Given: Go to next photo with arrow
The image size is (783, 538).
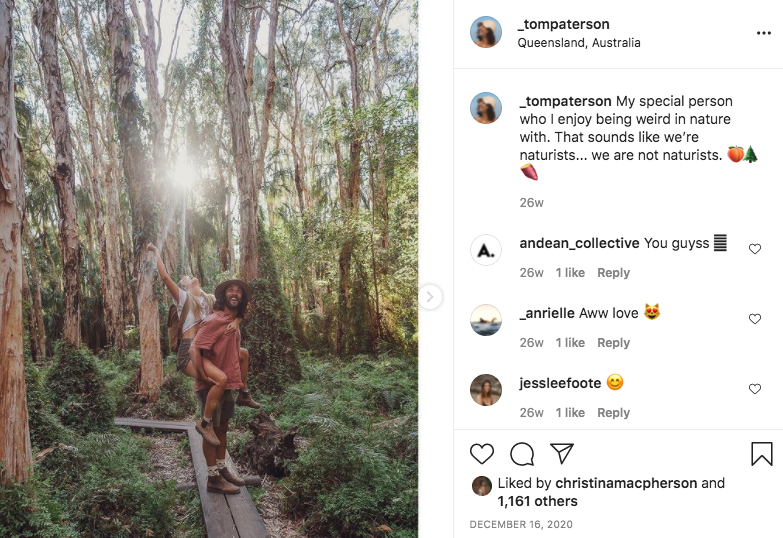Looking at the screenshot, I should coord(430,297).
